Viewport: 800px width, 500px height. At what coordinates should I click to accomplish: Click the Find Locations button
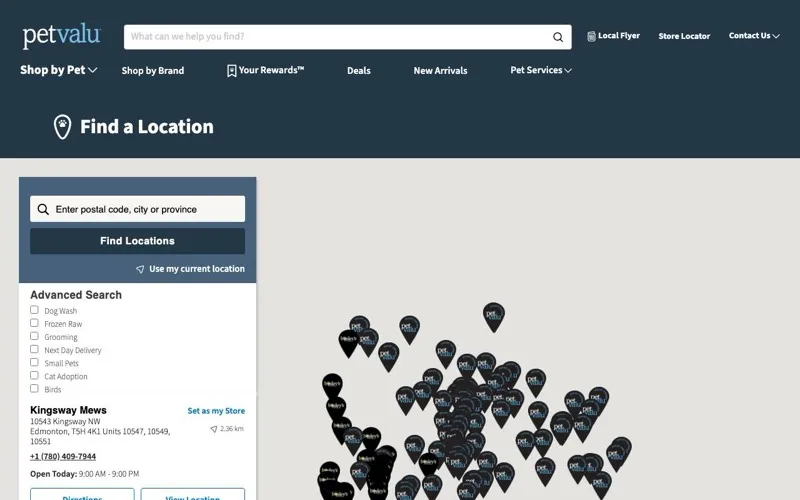[137, 241]
